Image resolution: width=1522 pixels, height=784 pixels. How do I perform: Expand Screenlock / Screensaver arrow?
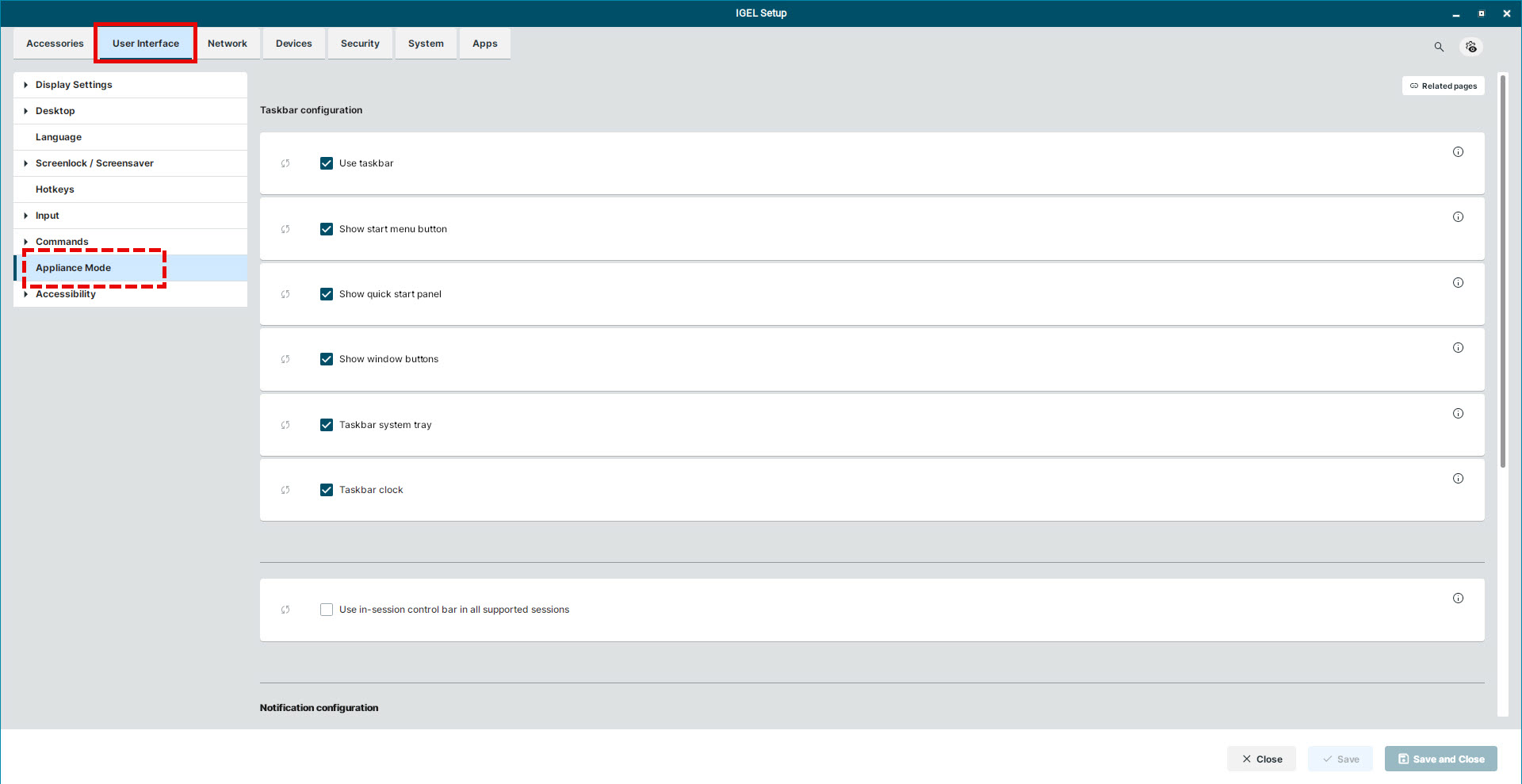pyautogui.click(x=25, y=163)
